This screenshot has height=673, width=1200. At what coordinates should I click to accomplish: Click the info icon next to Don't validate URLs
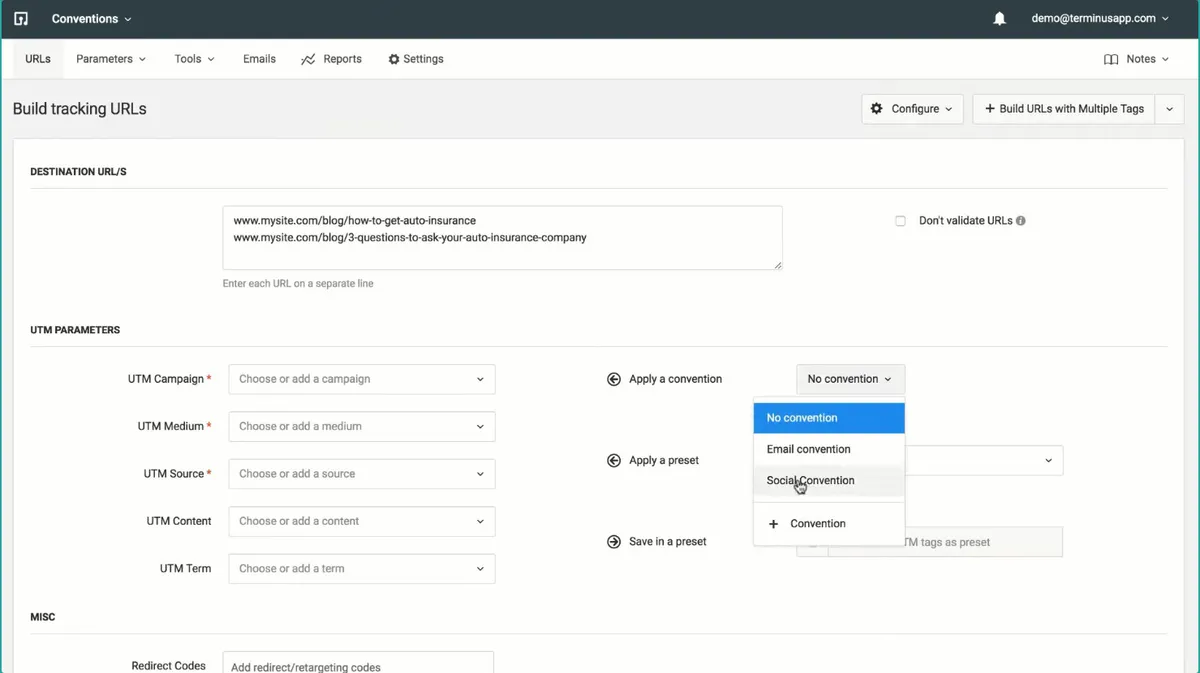point(1019,220)
